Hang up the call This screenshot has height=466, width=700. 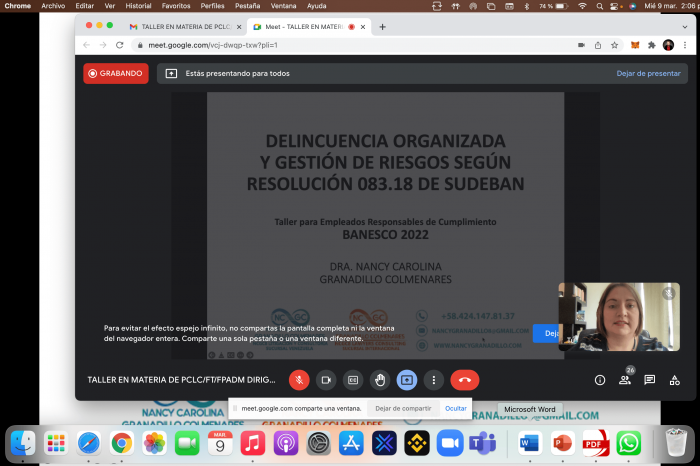click(465, 380)
